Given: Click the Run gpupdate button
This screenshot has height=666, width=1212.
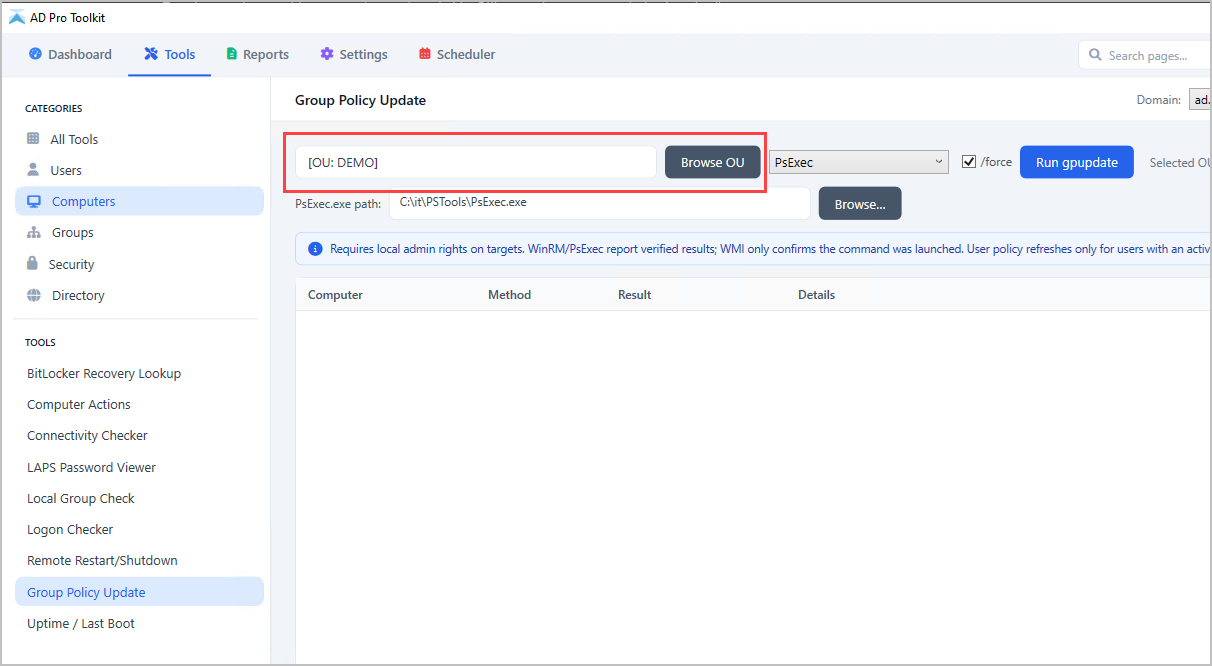Looking at the screenshot, I should [x=1076, y=162].
